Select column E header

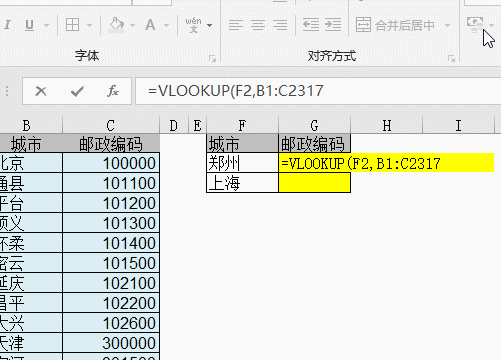coord(197,126)
